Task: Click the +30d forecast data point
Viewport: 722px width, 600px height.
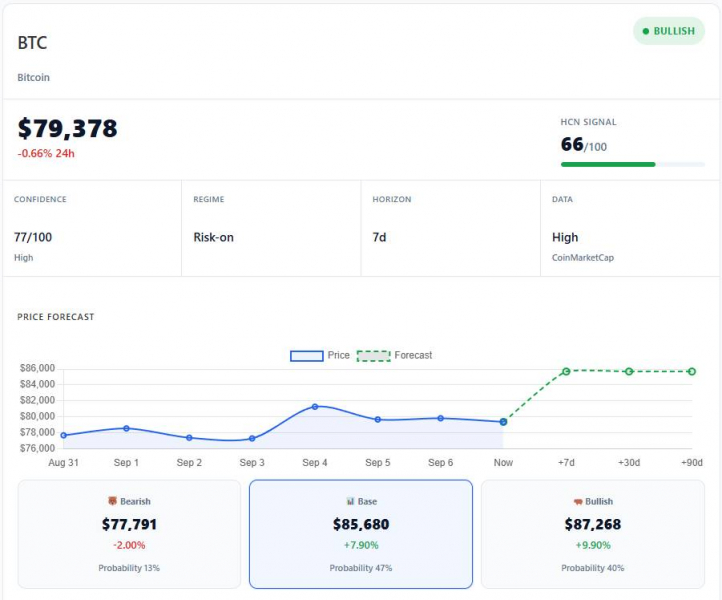Action: point(629,371)
